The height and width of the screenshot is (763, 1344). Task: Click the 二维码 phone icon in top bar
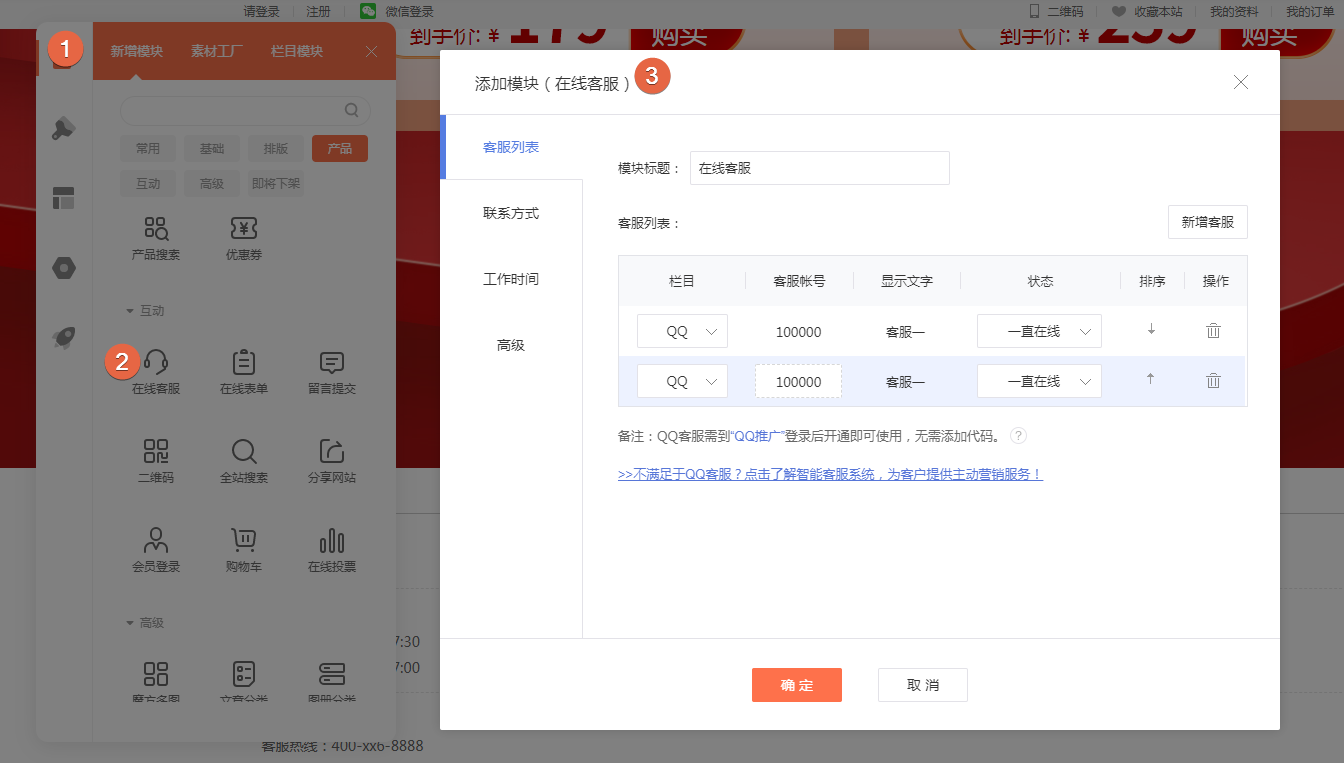1034,11
